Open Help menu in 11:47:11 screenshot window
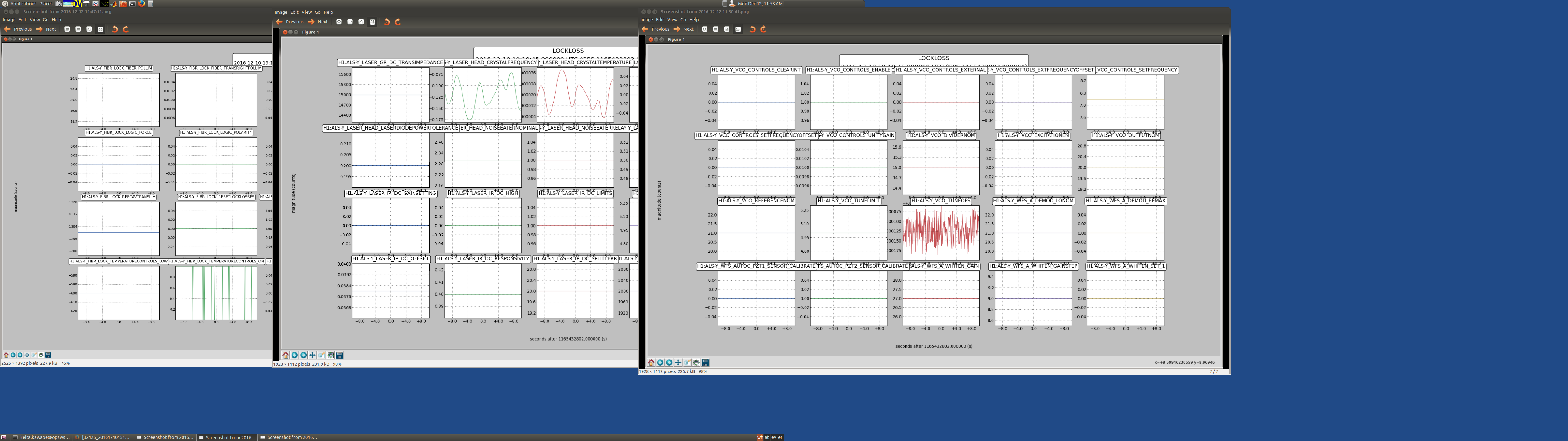This screenshot has width=1568, height=441. coord(57,20)
